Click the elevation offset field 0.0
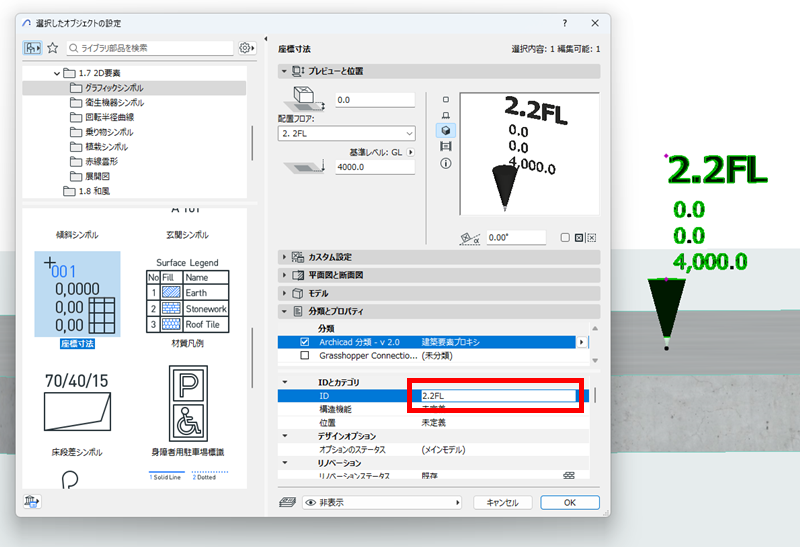This screenshot has height=547, width=800. click(x=375, y=100)
